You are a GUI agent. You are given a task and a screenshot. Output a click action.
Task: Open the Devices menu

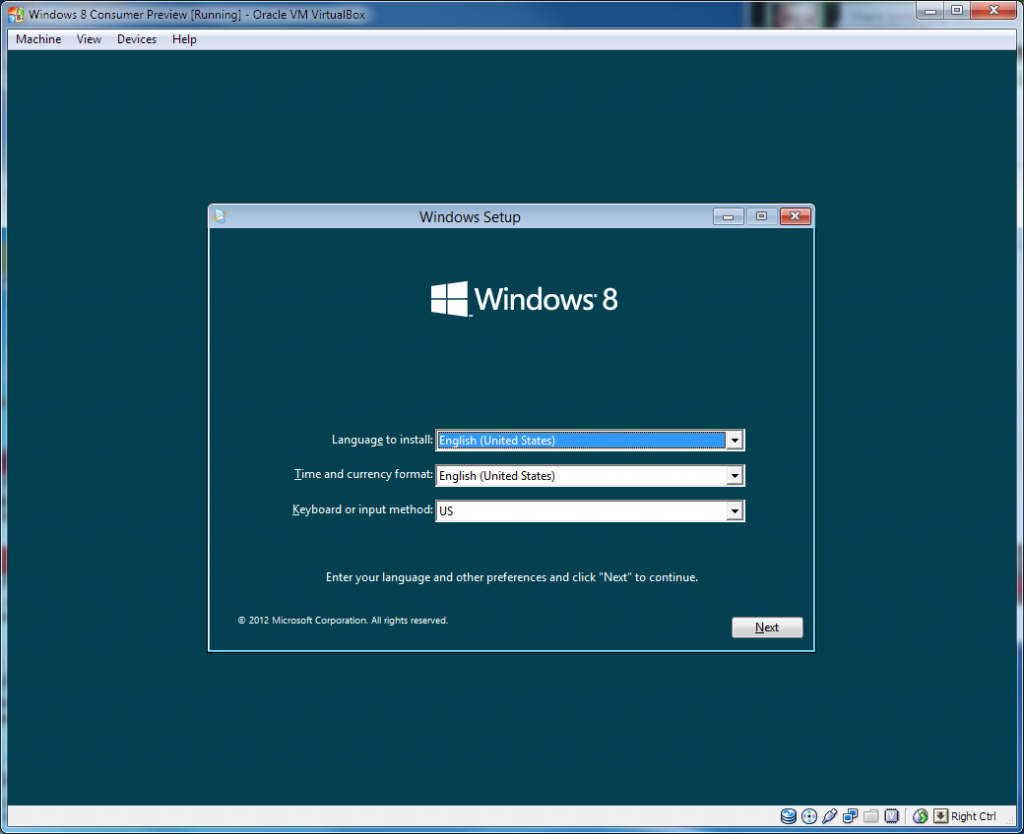pyautogui.click(x=136, y=39)
